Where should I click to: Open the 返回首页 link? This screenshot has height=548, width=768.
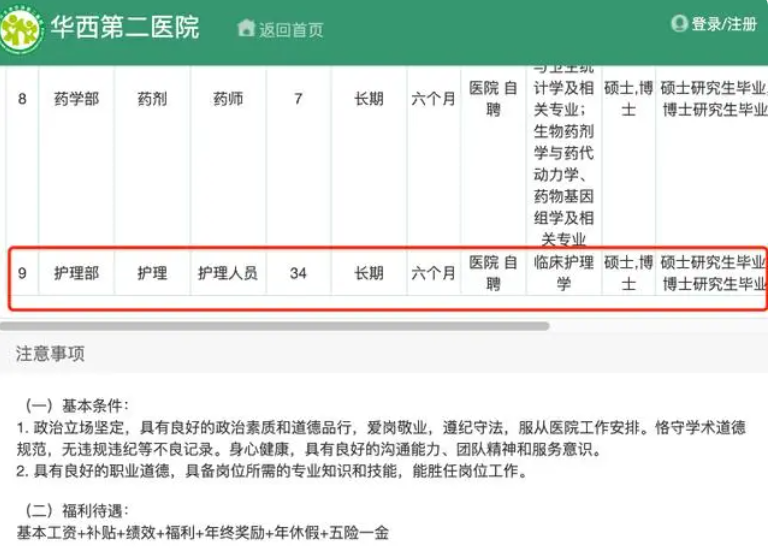point(291,29)
